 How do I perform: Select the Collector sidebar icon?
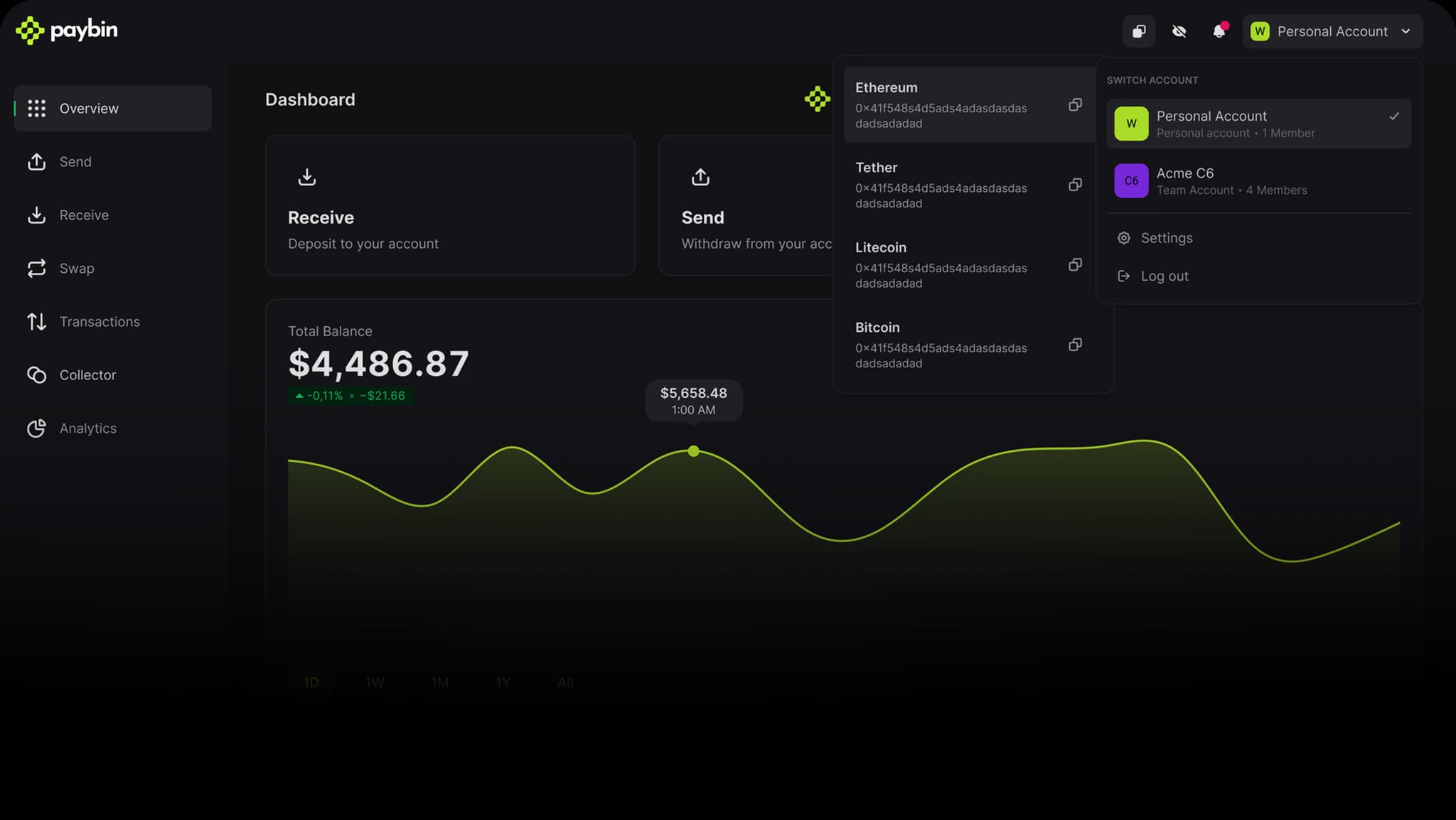(36, 374)
